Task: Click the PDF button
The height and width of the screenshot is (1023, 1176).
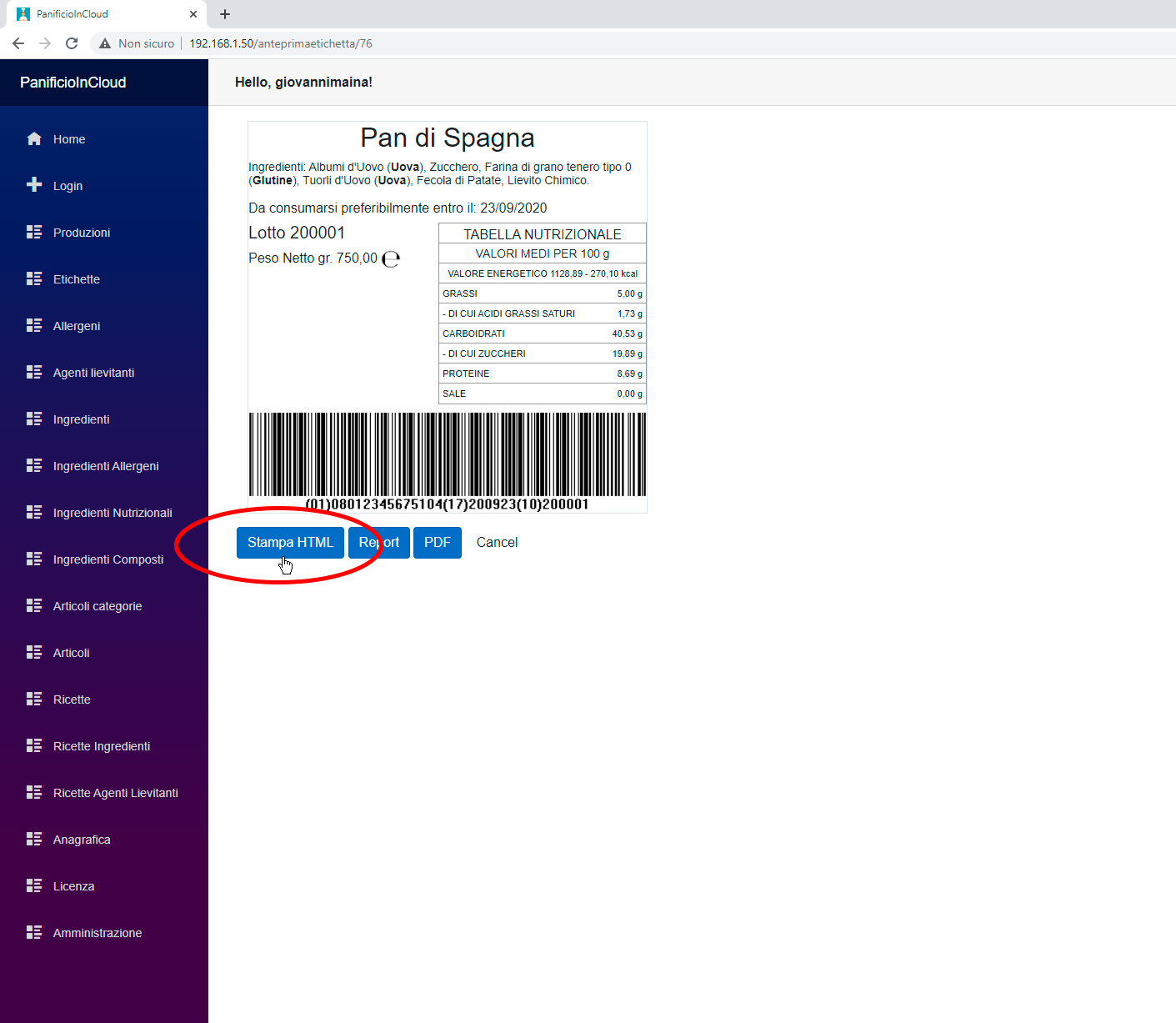Action: pyautogui.click(x=438, y=543)
